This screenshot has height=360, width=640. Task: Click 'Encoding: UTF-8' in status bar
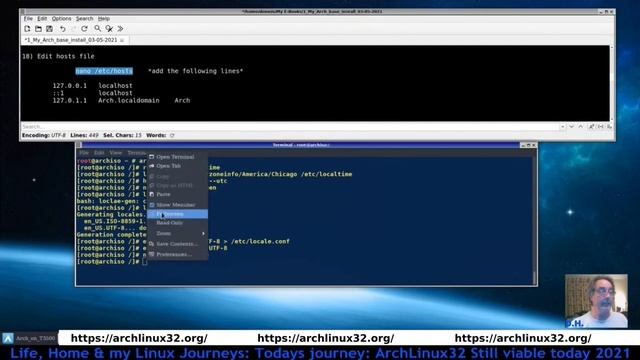tap(44, 136)
